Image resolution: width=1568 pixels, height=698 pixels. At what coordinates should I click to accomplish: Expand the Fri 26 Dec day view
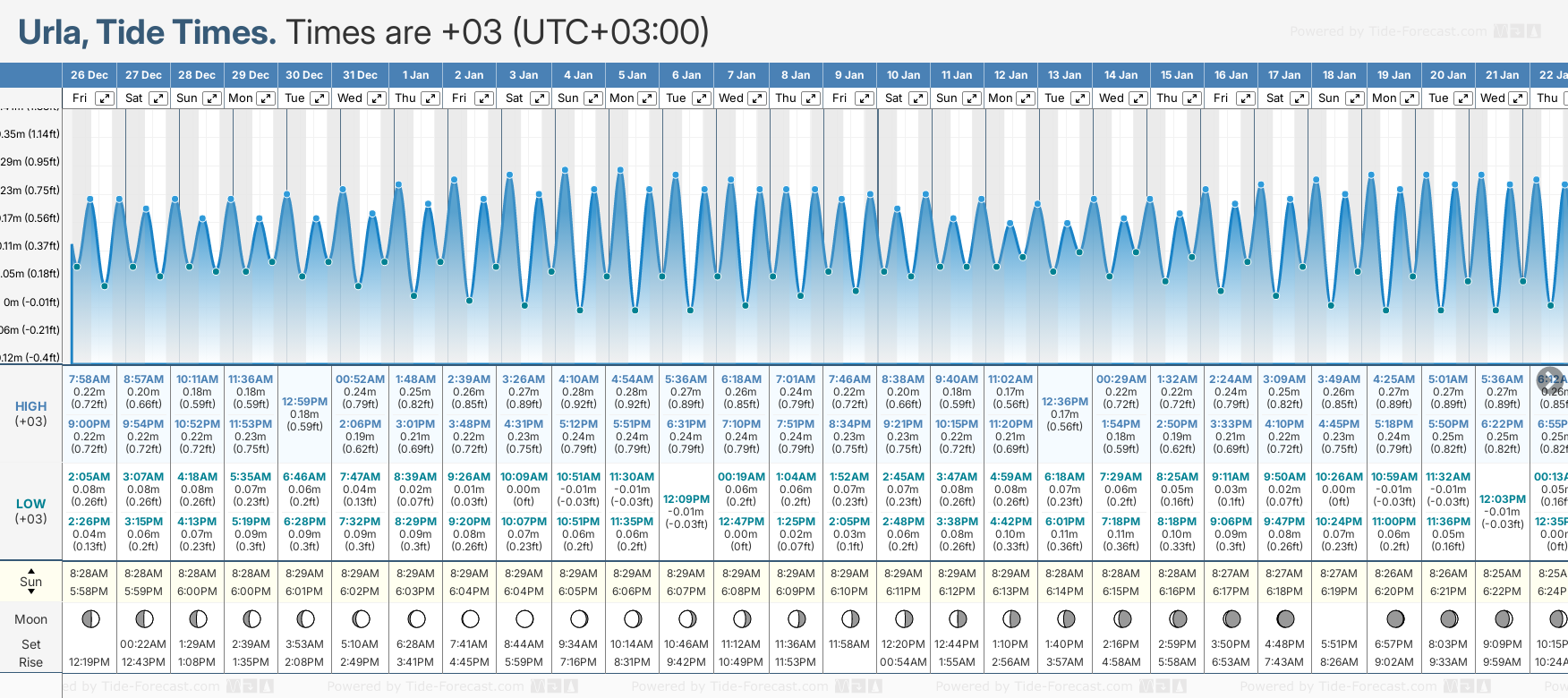(105, 98)
